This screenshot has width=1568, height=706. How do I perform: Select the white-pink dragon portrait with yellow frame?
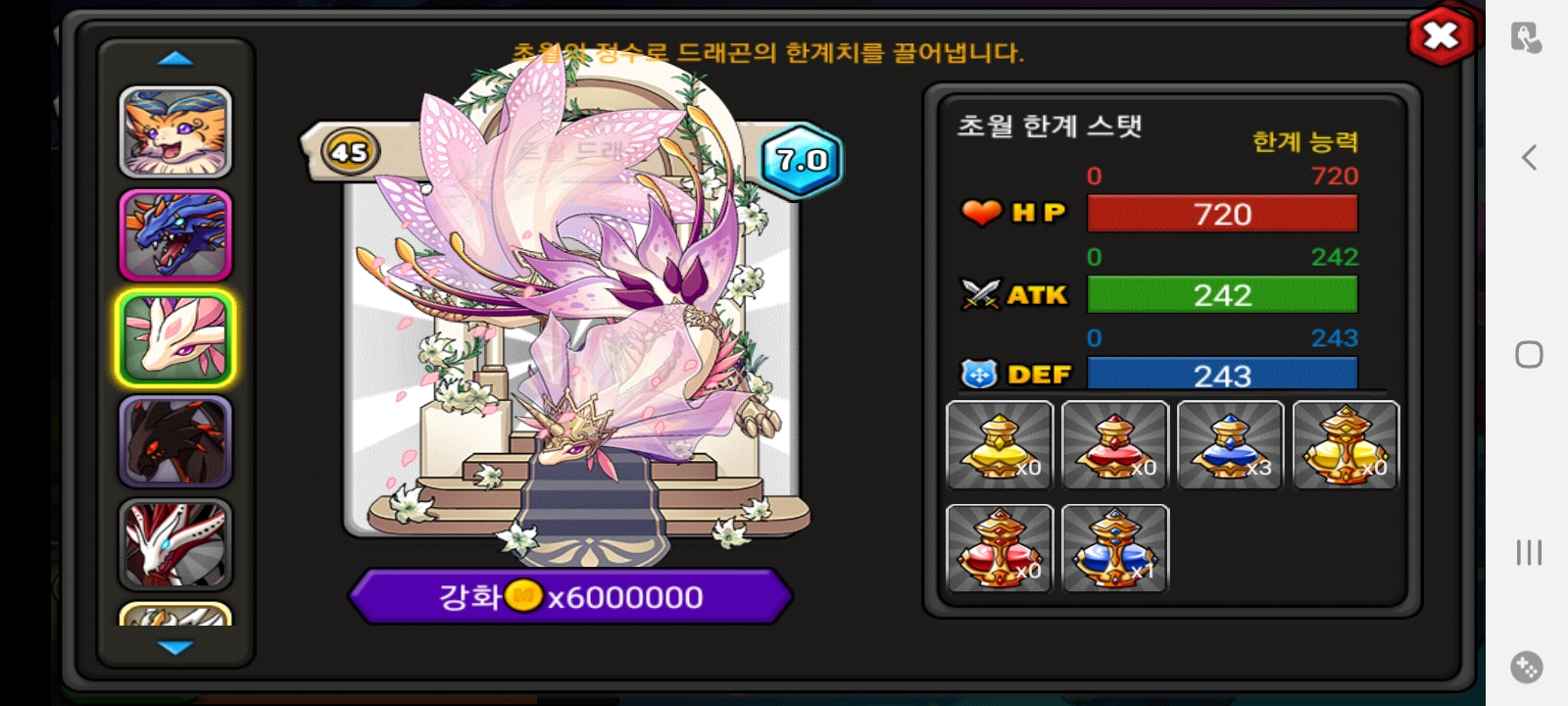[x=175, y=338]
